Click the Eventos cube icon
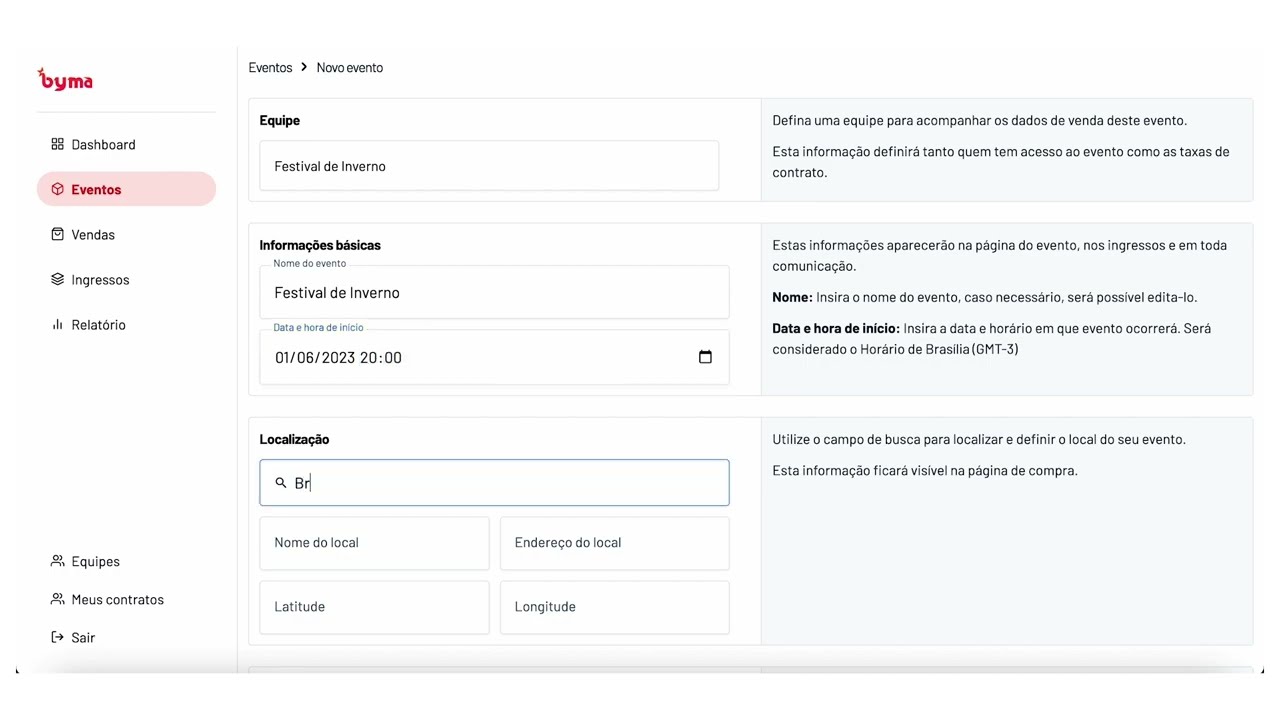The image size is (1280, 720). point(57,189)
